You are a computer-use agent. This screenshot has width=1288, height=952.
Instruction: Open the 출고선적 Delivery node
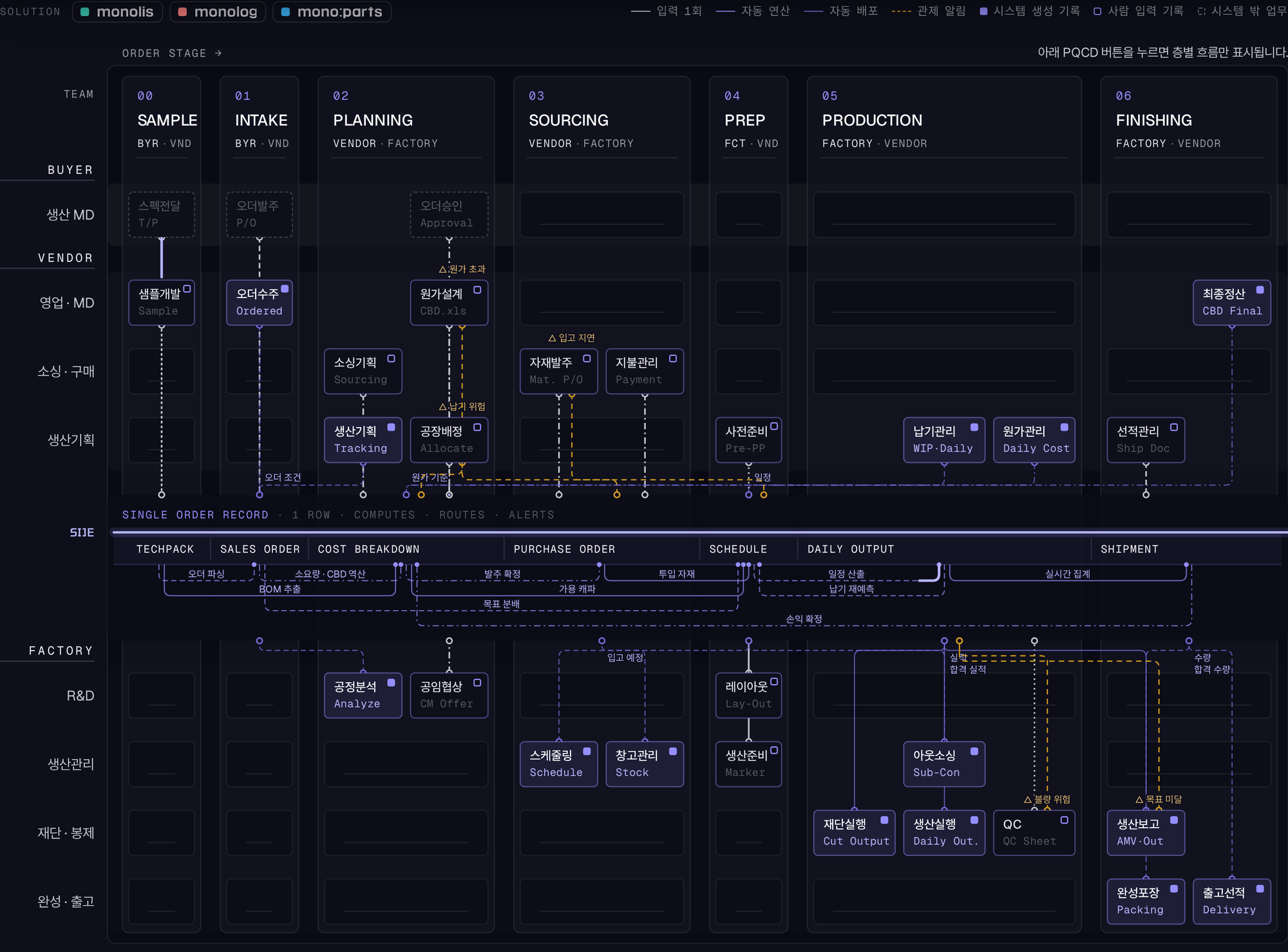point(1232,902)
